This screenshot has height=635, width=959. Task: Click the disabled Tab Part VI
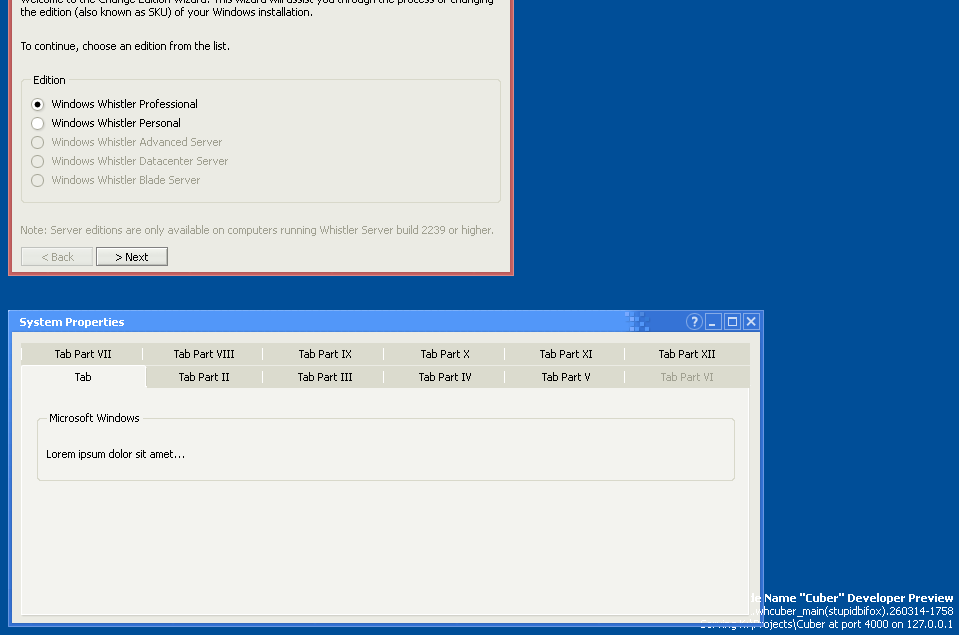tap(687, 377)
